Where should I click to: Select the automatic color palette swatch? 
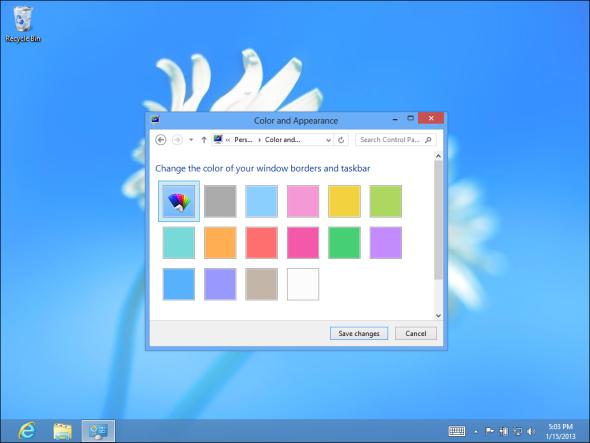179,201
